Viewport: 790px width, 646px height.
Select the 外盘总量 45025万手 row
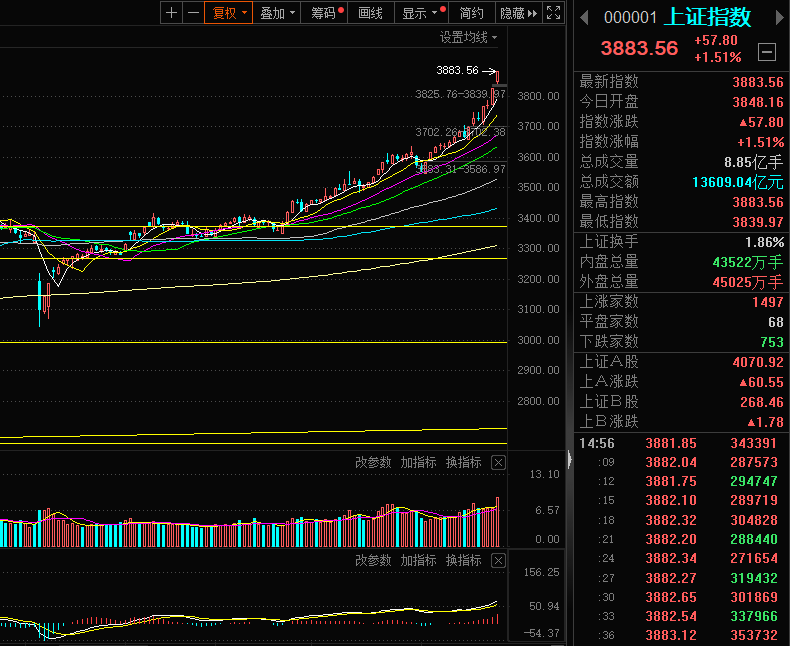[681, 282]
